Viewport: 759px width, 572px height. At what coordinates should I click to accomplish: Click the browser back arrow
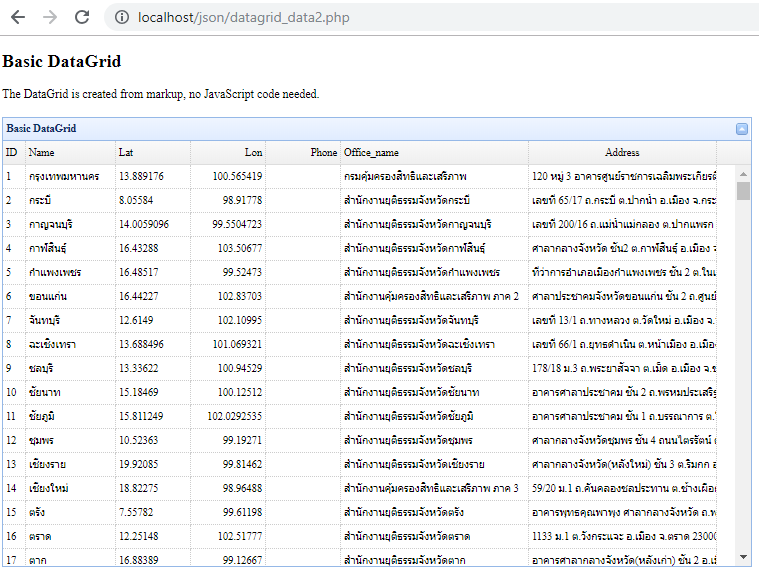pyautogui.click(x=18, y=17)
